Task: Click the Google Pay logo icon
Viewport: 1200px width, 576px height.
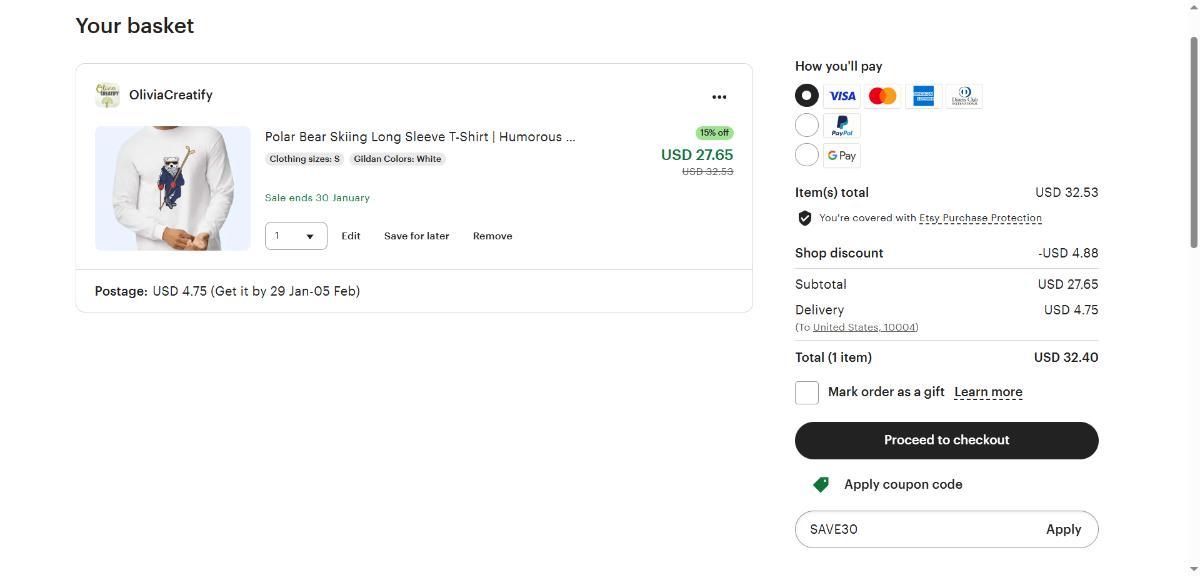Action: (842, 155)
